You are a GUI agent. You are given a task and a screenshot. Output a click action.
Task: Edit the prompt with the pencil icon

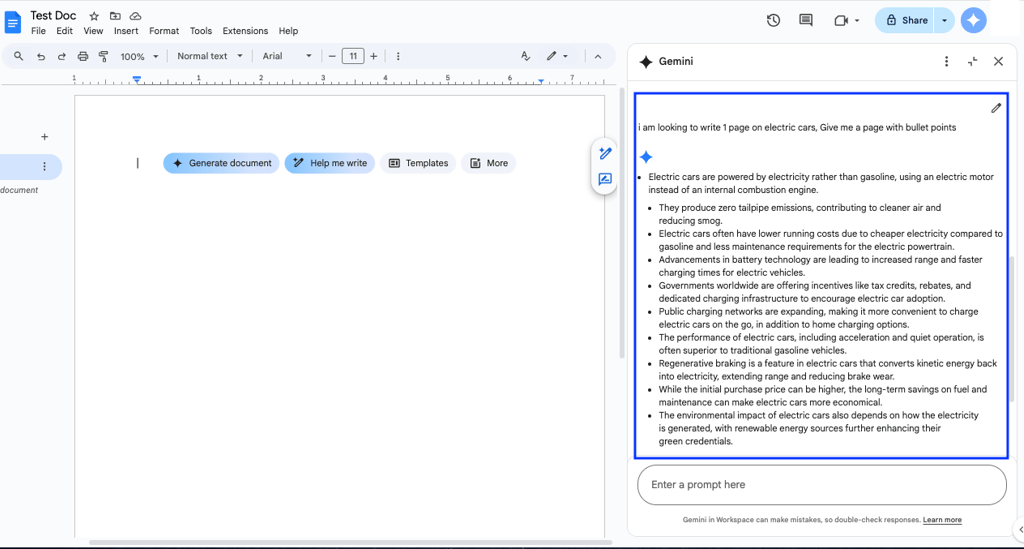coord(995,108)
